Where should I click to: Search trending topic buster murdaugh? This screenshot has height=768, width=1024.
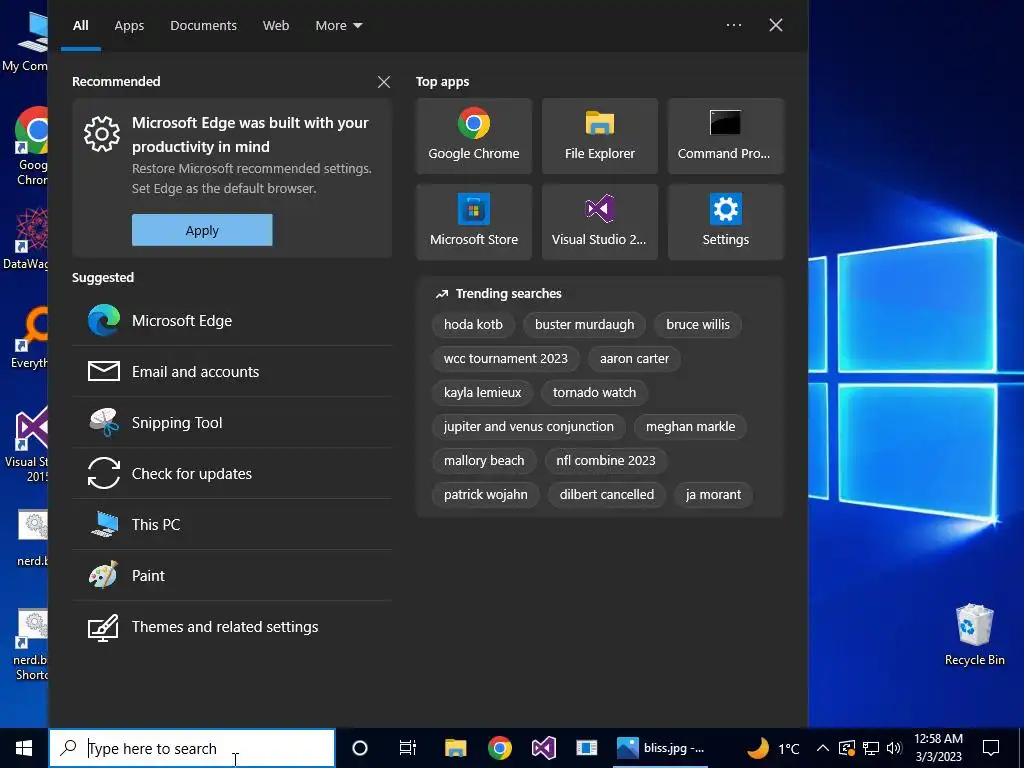584,325
